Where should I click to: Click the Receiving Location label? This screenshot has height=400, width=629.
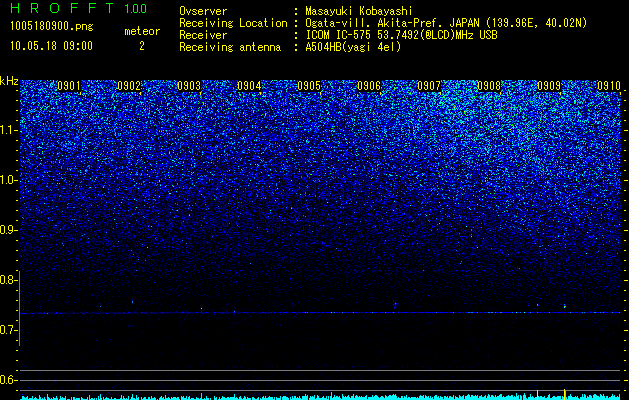point(233,23)
